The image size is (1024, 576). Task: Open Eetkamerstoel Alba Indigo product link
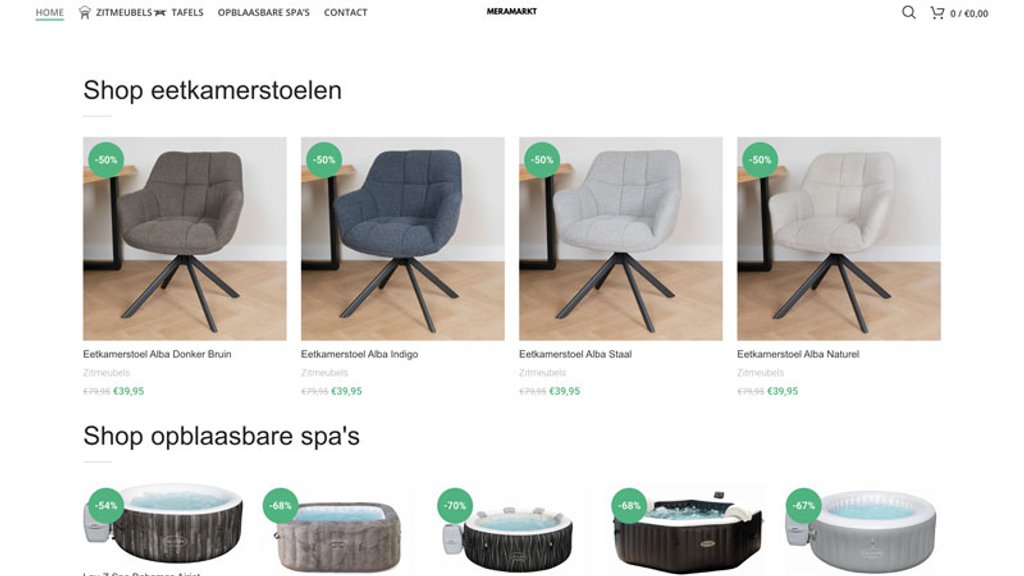[x=359, y=354]
